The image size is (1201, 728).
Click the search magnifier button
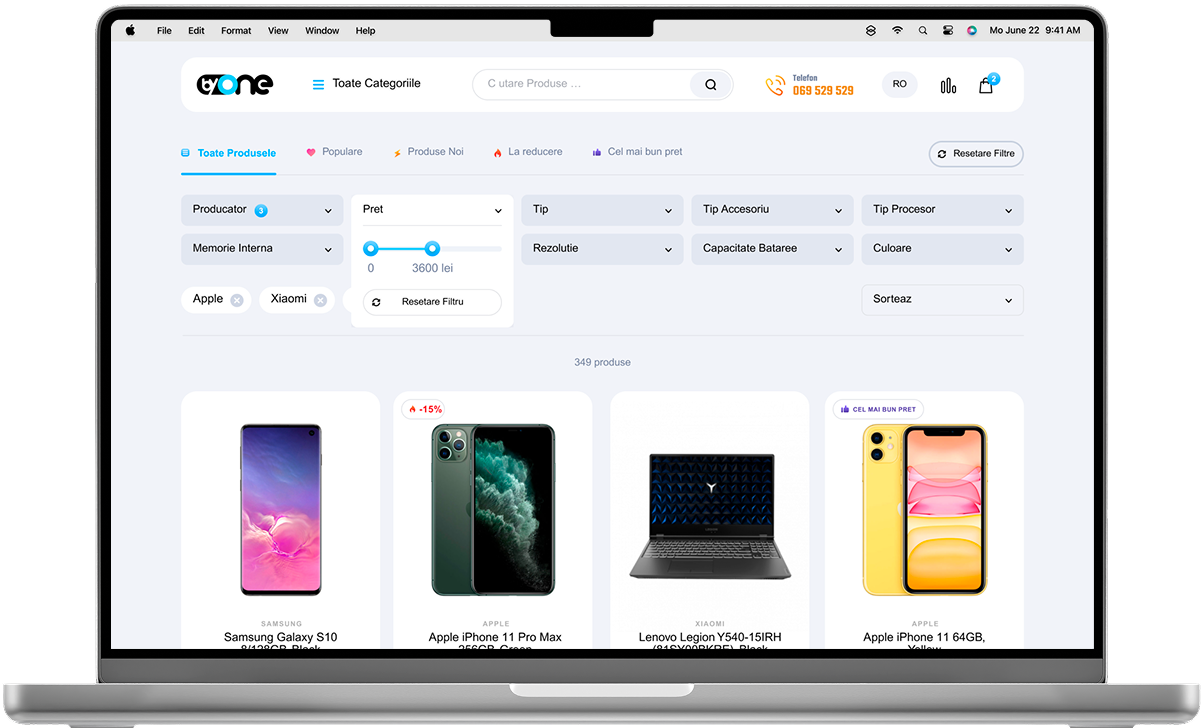[x=710, y=85]
